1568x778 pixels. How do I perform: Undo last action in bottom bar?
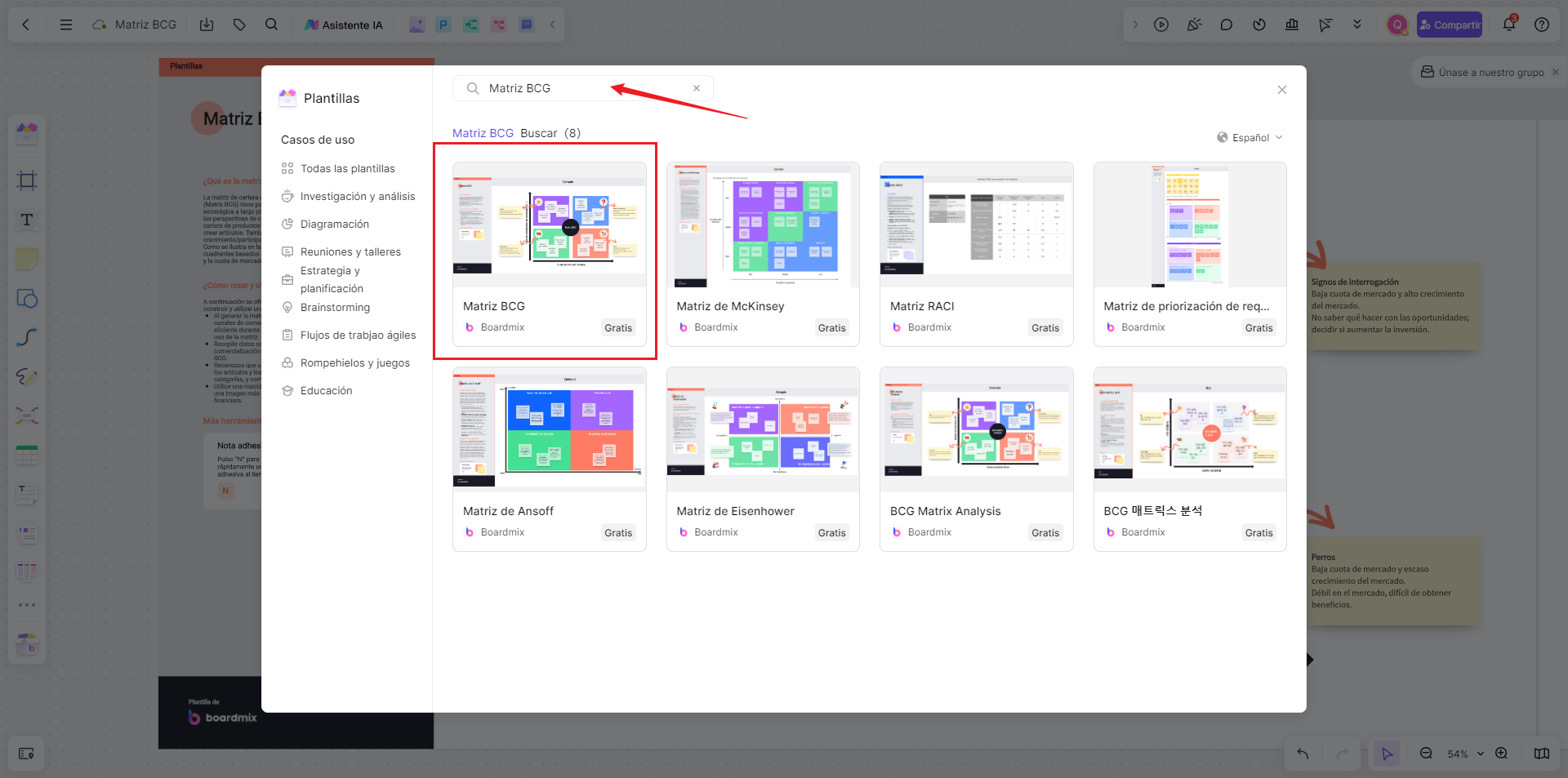pos(1303,754)
